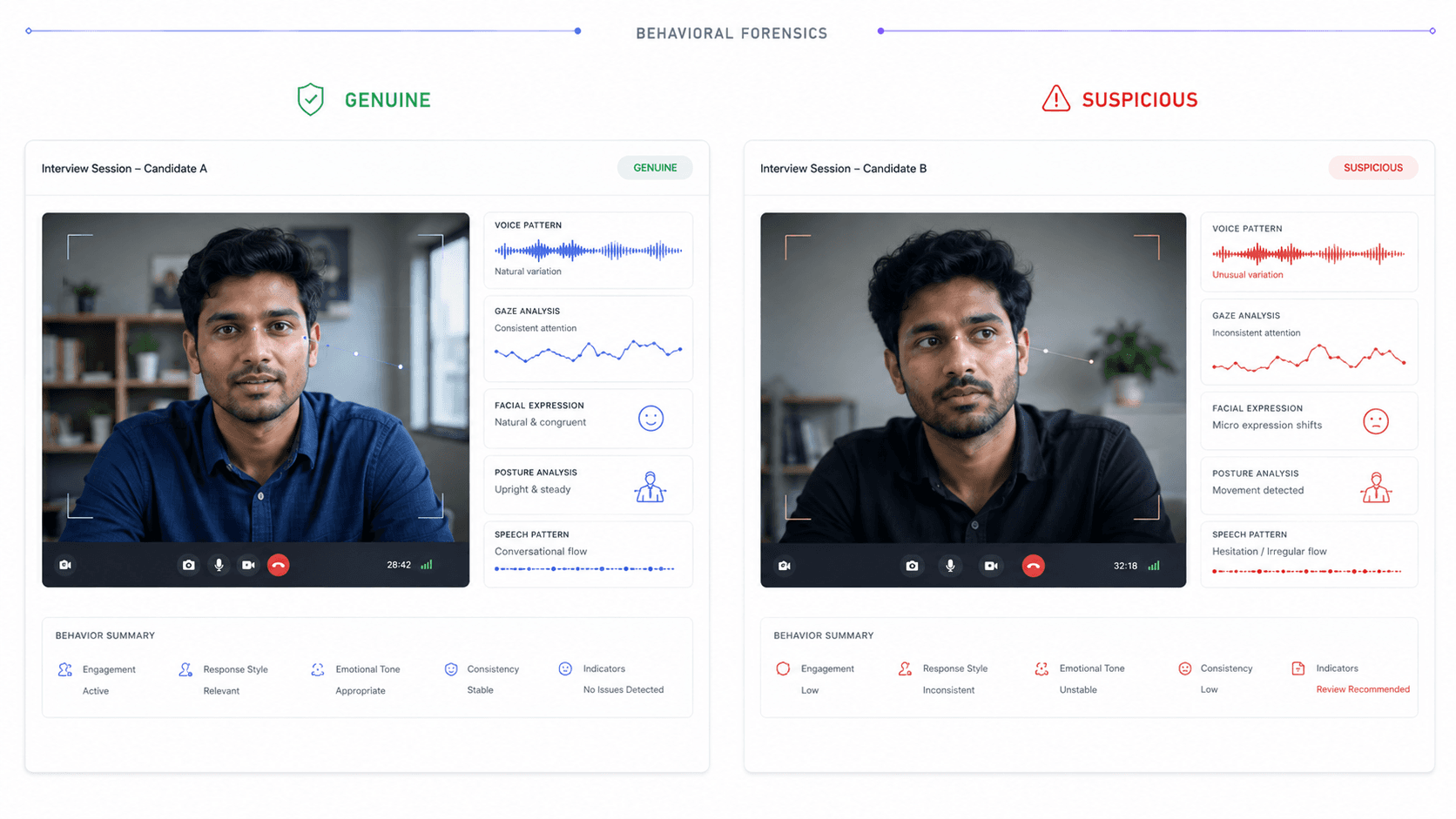Click Candidate A's blue posture figure icon
The image size is (1456, 819).
pyautogui.click(x=650, y=487)
